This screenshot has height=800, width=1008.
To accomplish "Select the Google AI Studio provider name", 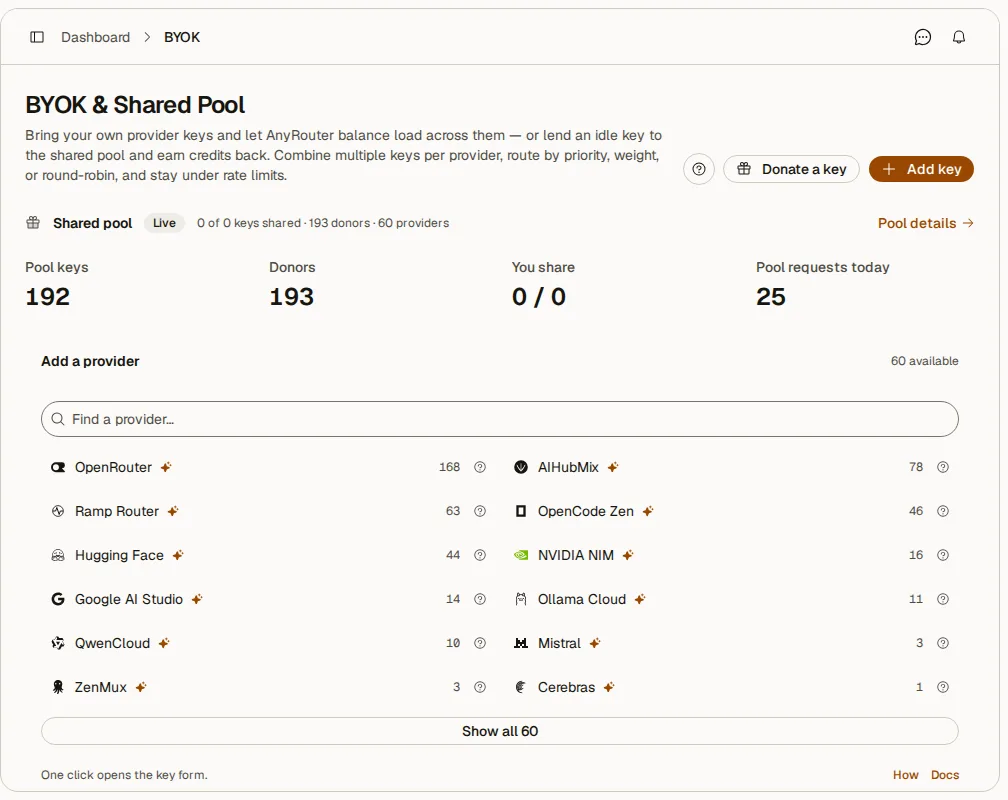I will click(x=129, y=599).
